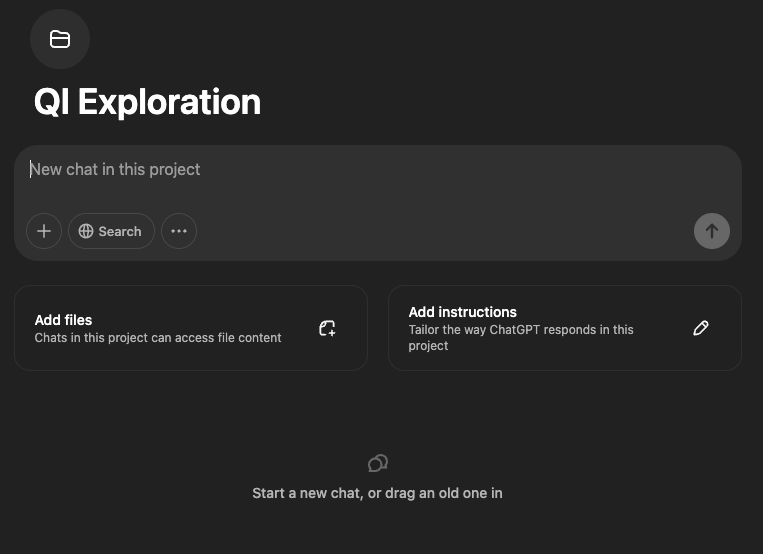The height and width of the screenshot is (554, 763).
Task: Click the chat bubbles icon
Action: [378, 463]
